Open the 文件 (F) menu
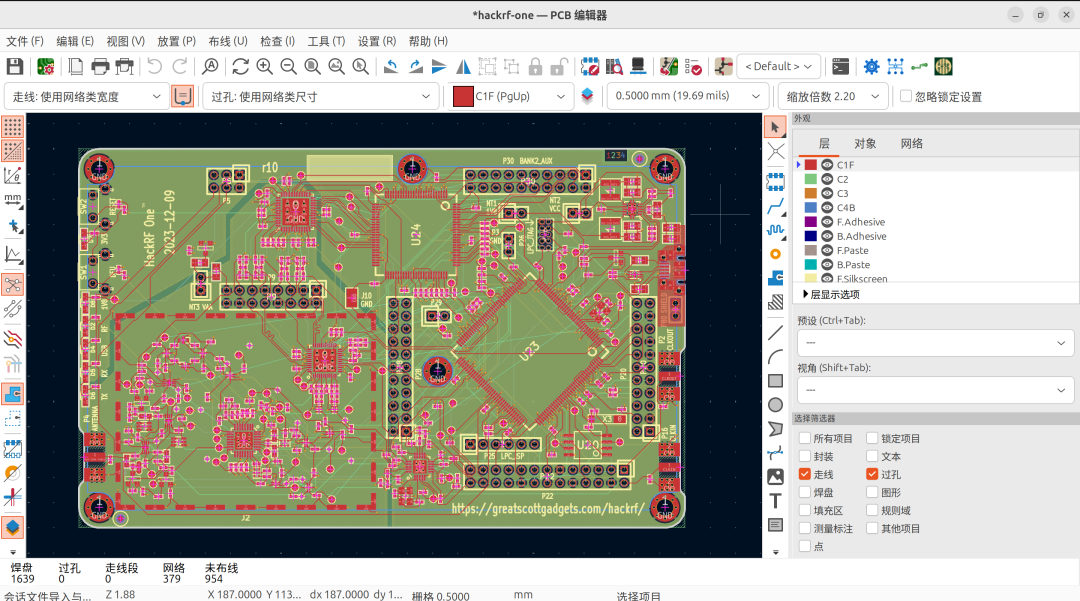Viewport: 1080px width, 601px height. pos(25,41)
